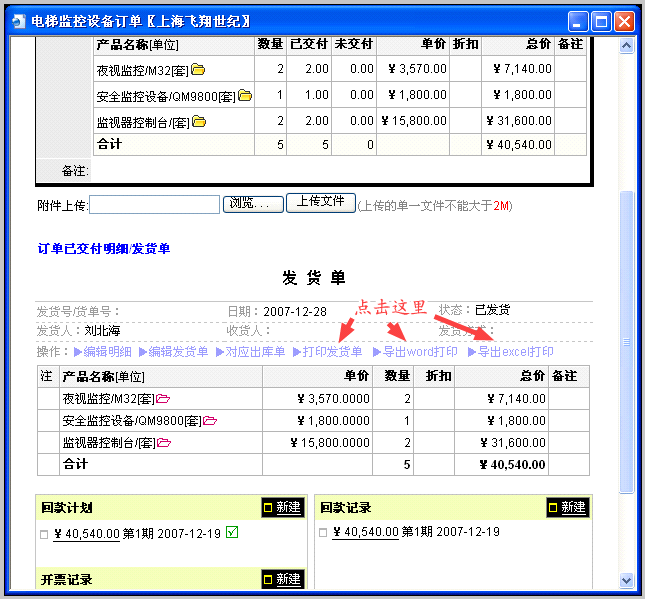Image resolution: width=645 pixels, height=599 pixels.
Task: Click 新建 in the 回款计划 header
Action: click(282, 508)
